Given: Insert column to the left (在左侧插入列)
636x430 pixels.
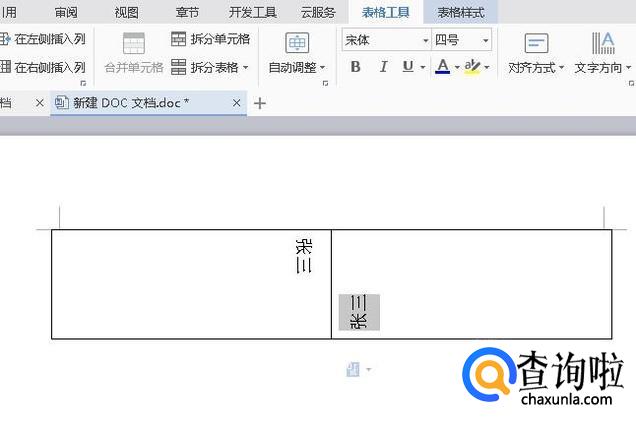Looking at the screenshot, I should coord(5,40).
